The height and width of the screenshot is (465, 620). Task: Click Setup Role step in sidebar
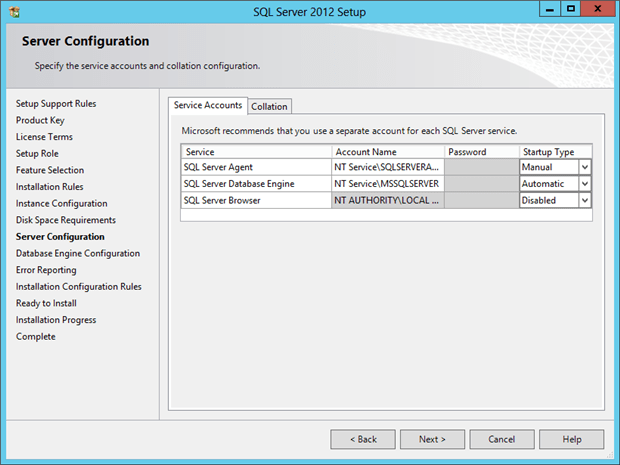tap(37, 153)
